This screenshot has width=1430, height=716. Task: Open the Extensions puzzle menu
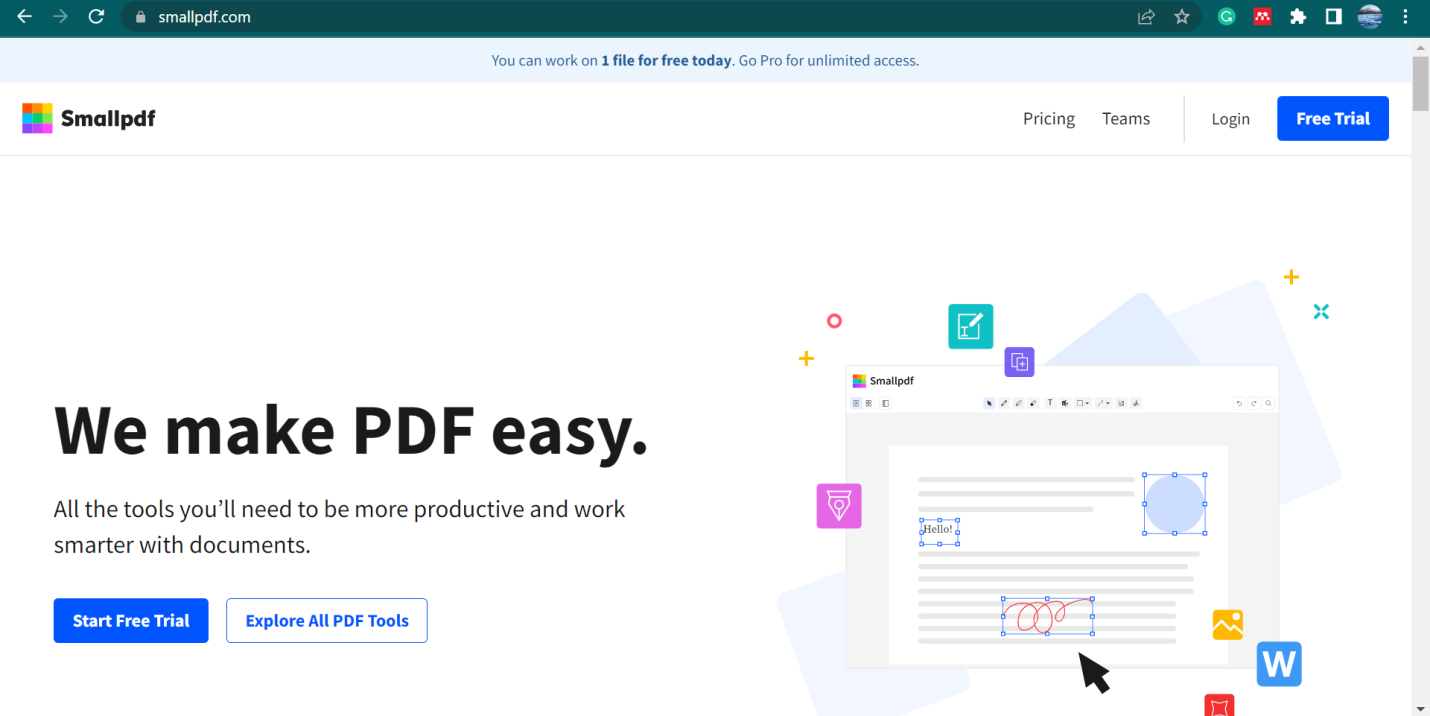point(1298,17)
